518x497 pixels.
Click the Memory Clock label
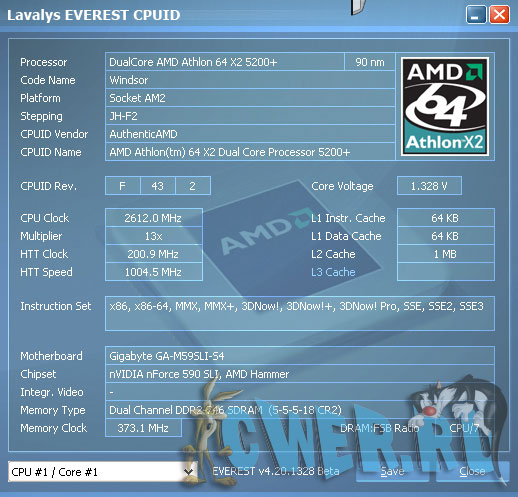(53, 428)
